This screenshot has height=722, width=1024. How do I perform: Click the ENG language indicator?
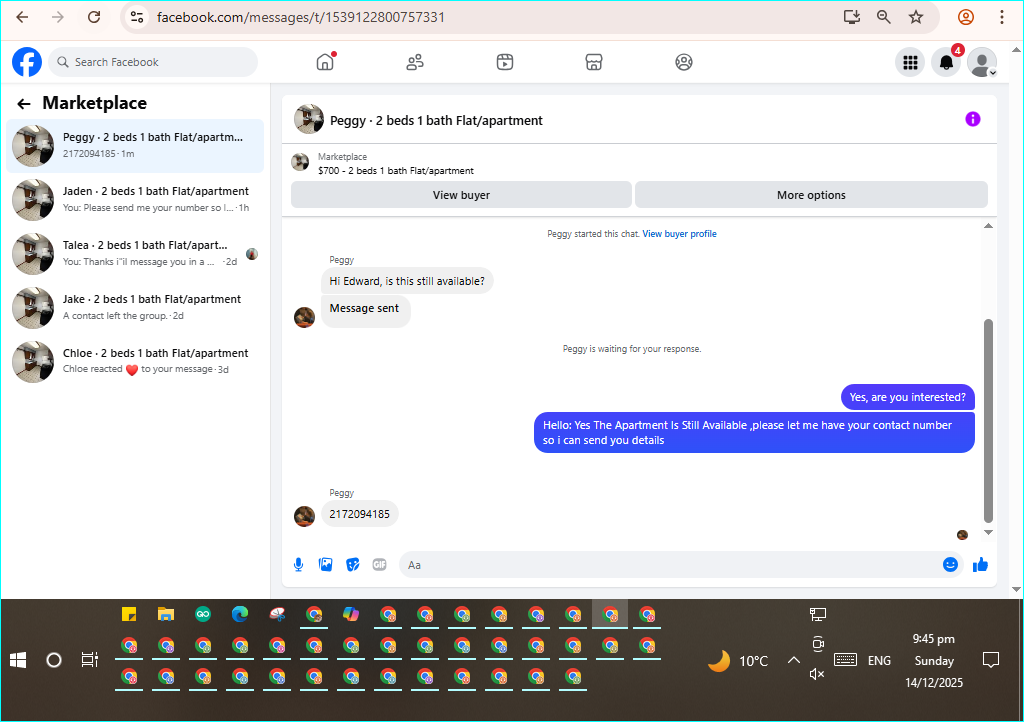tap(879, 661)
